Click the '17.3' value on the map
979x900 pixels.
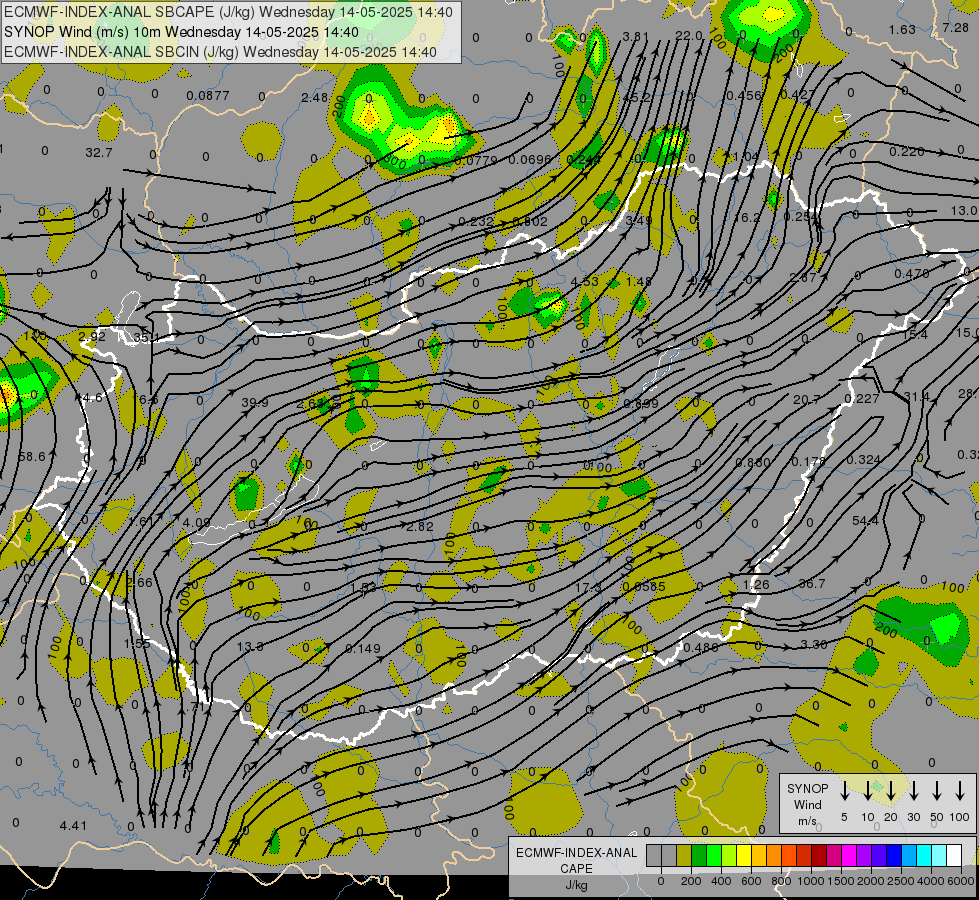click(588, 587)
